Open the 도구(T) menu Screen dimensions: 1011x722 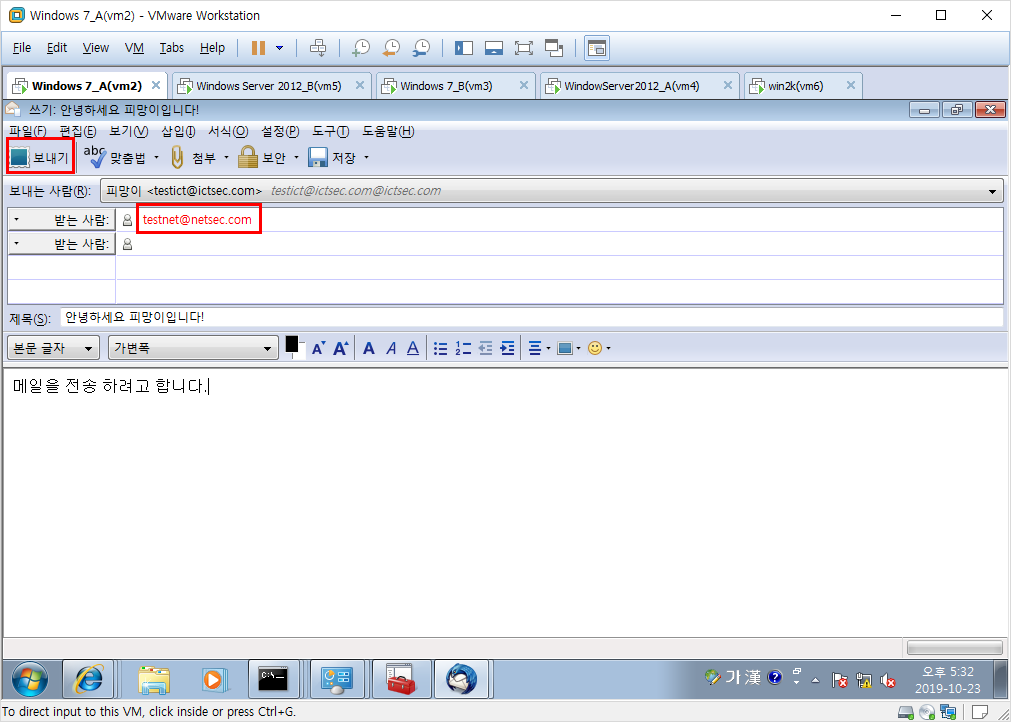(x=330, y=132)
